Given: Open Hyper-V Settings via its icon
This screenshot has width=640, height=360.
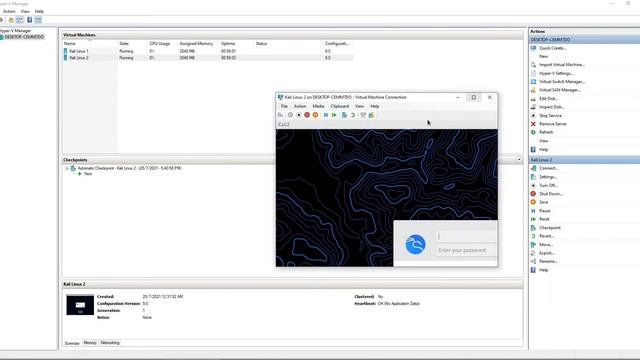Looking at the screenshot, I should tap(533, 73).
